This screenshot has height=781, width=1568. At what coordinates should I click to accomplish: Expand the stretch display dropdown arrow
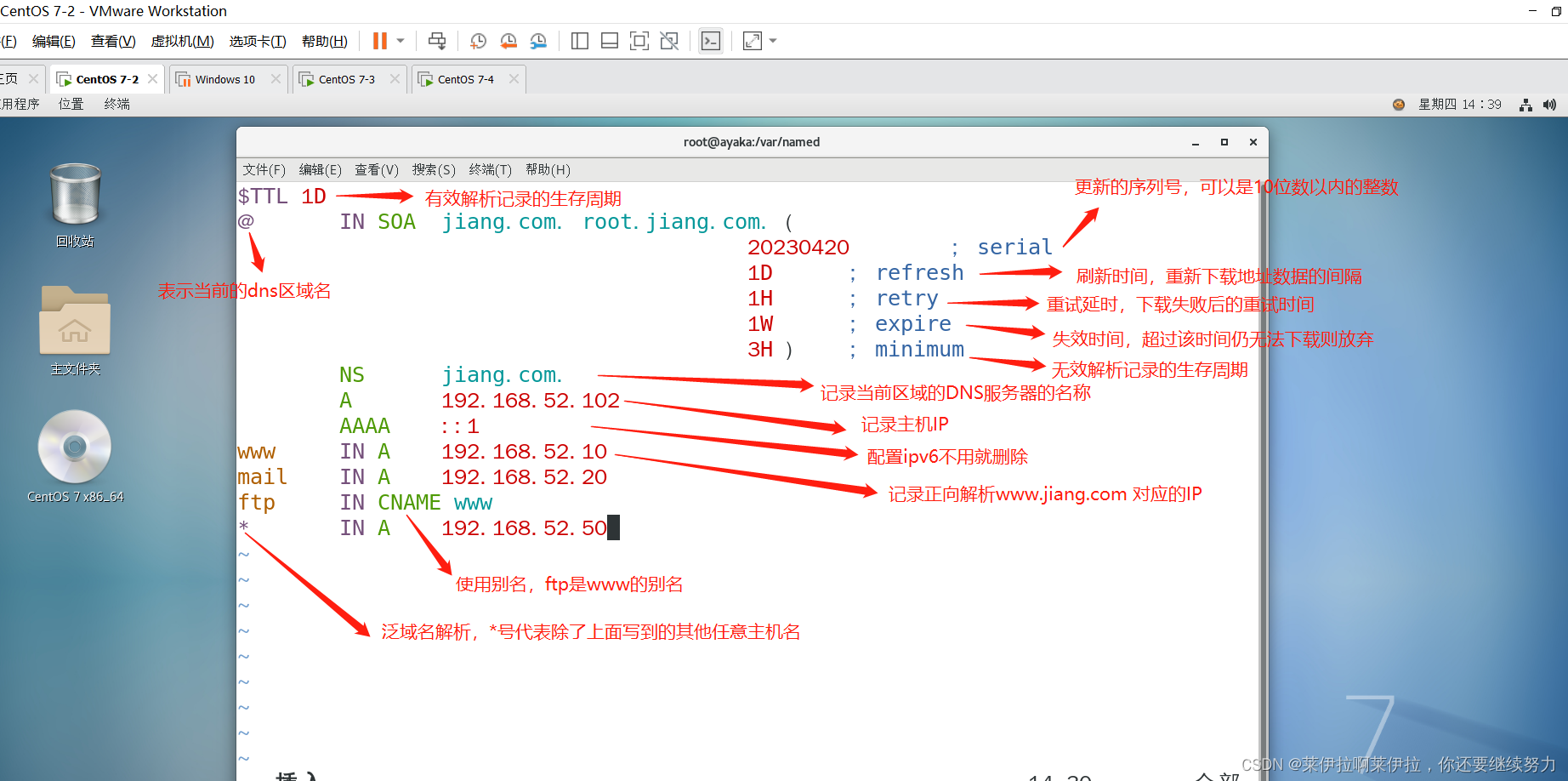coord(773,41)
